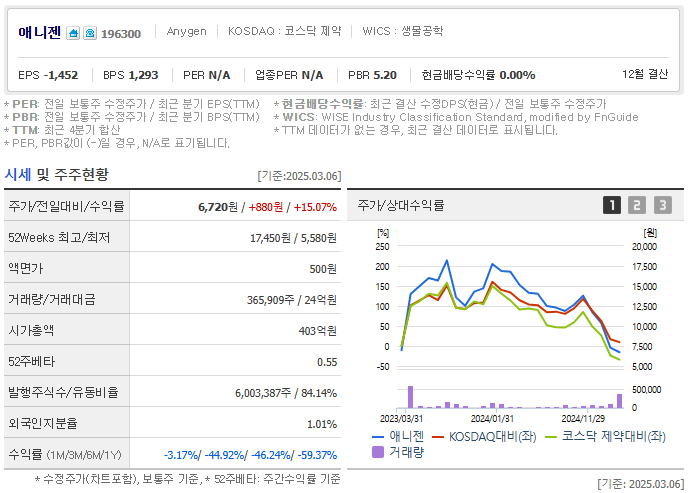Image resolution: width=688 pixels, height=493 pixels.
Task: Select 외국인지분율 value 1.01%
Action: click(x=322, y=424)
